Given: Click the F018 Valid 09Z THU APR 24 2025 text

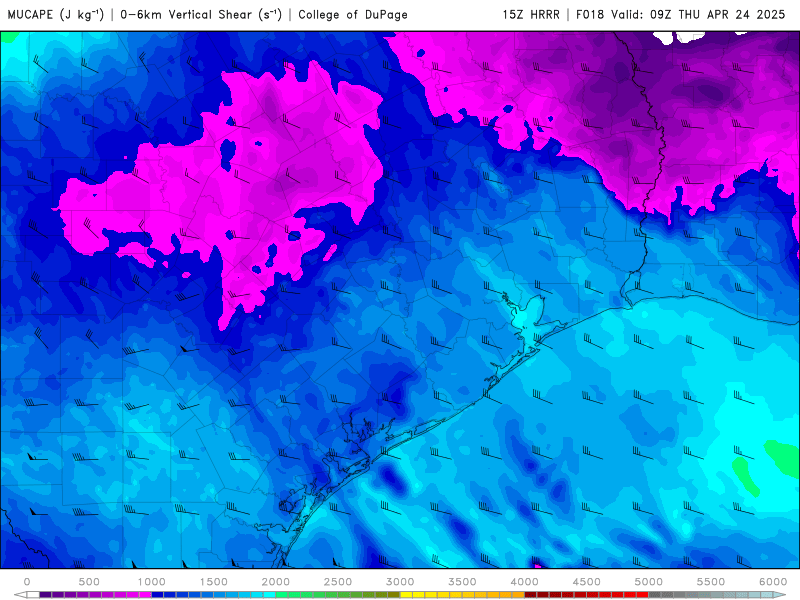Looking at the screenshot, I should [681, 14].
